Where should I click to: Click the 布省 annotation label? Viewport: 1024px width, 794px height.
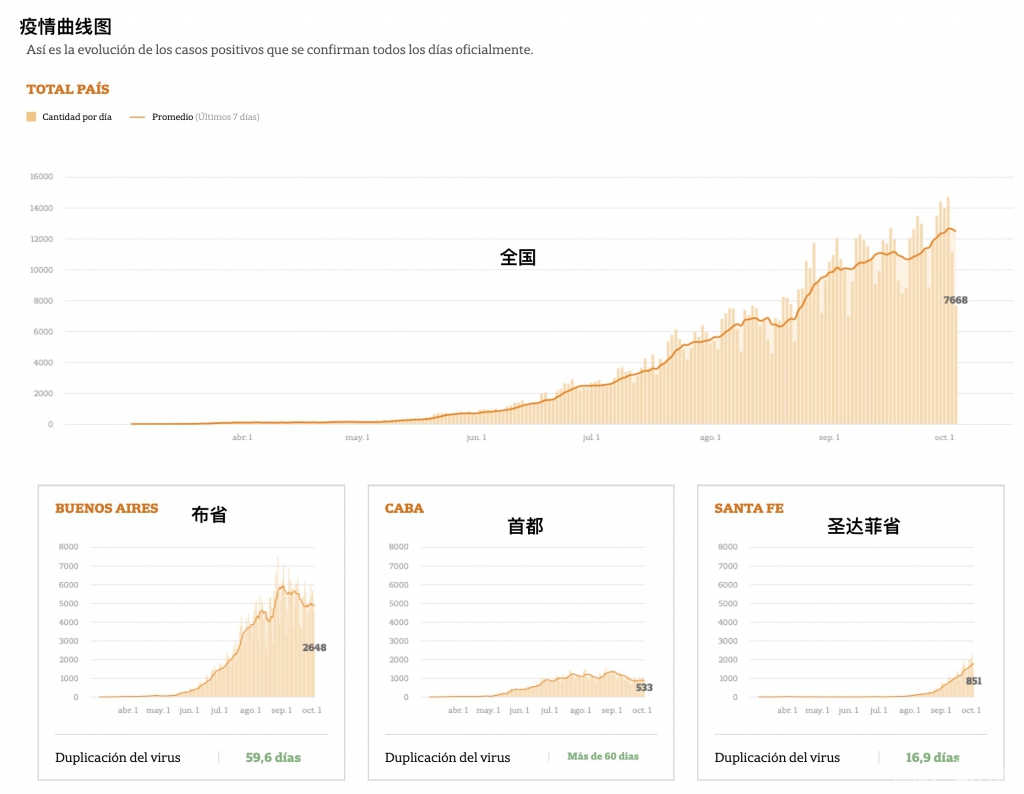click(209, 516)
